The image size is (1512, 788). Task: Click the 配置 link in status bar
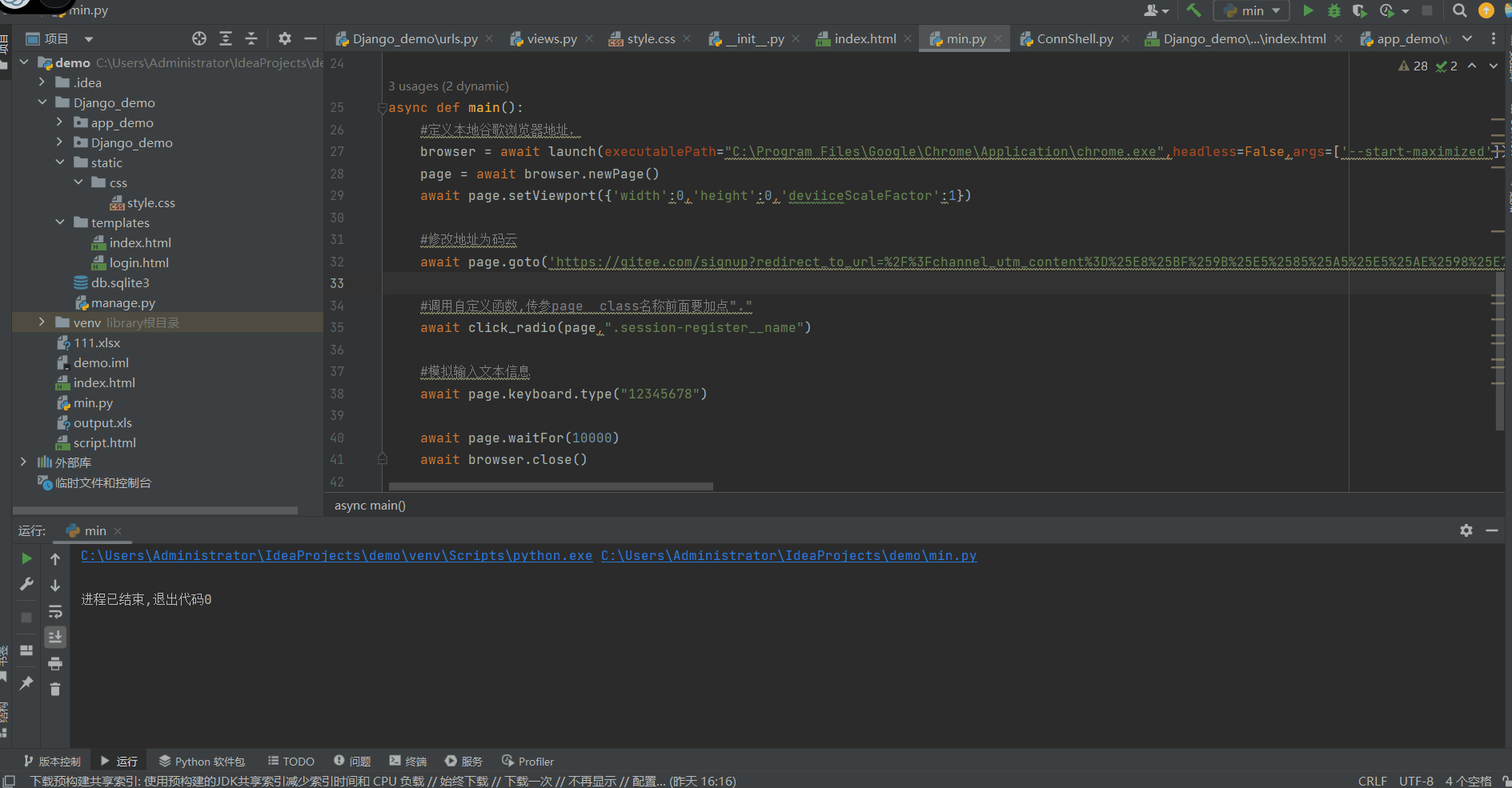(x=645, y=781)
